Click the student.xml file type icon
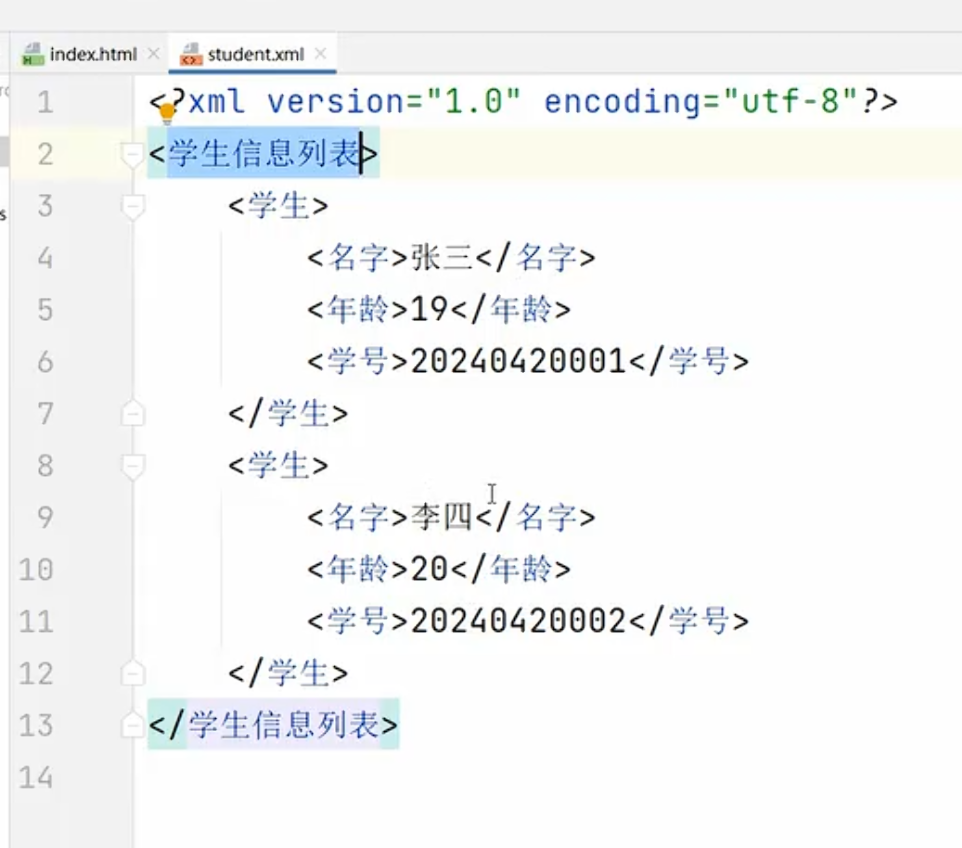 coord(190,54)
